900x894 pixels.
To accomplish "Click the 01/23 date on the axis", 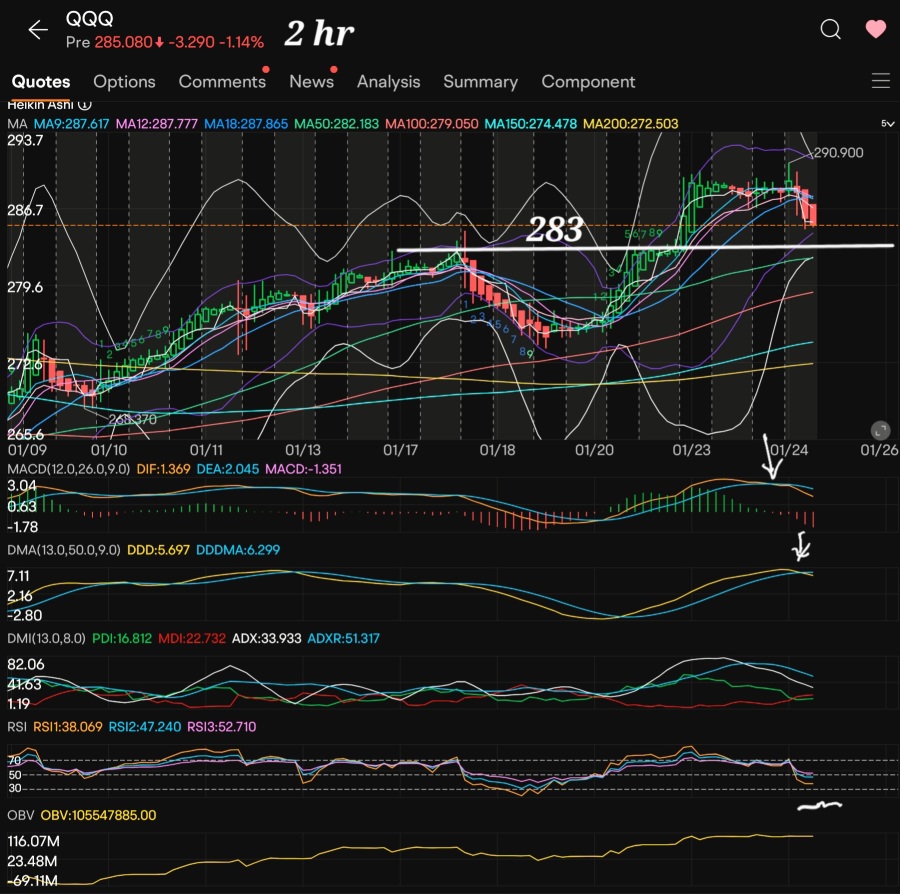I will click(x=691, y=449).
